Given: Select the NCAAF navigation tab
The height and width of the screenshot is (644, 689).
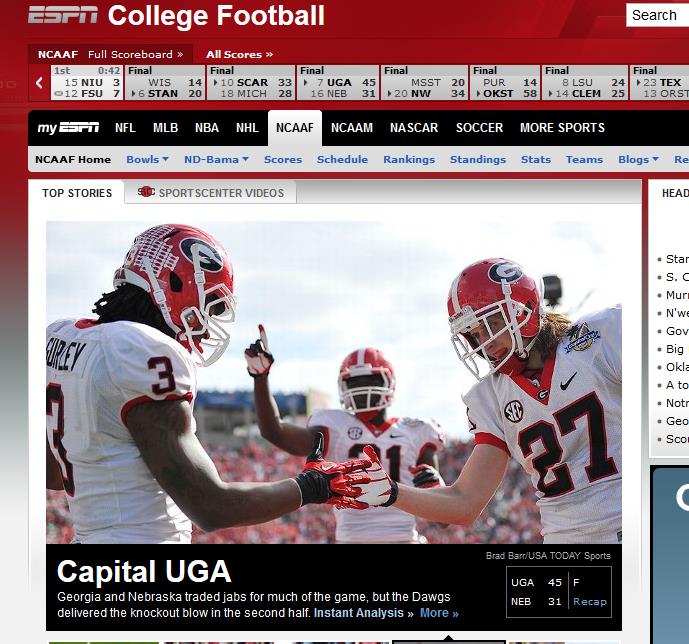Looking at the screenshot, I should click(x=295, y=128).
